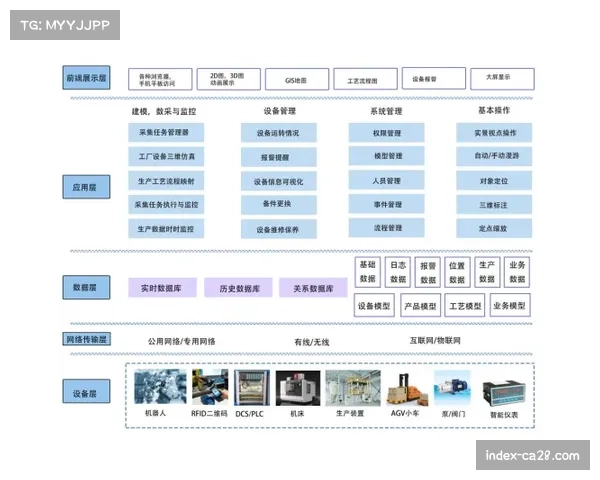Image resolution: width=600 pixels, height=480 pixels.
Task: Select the 网络传输层 layer label box
Action: click(86, 339)
